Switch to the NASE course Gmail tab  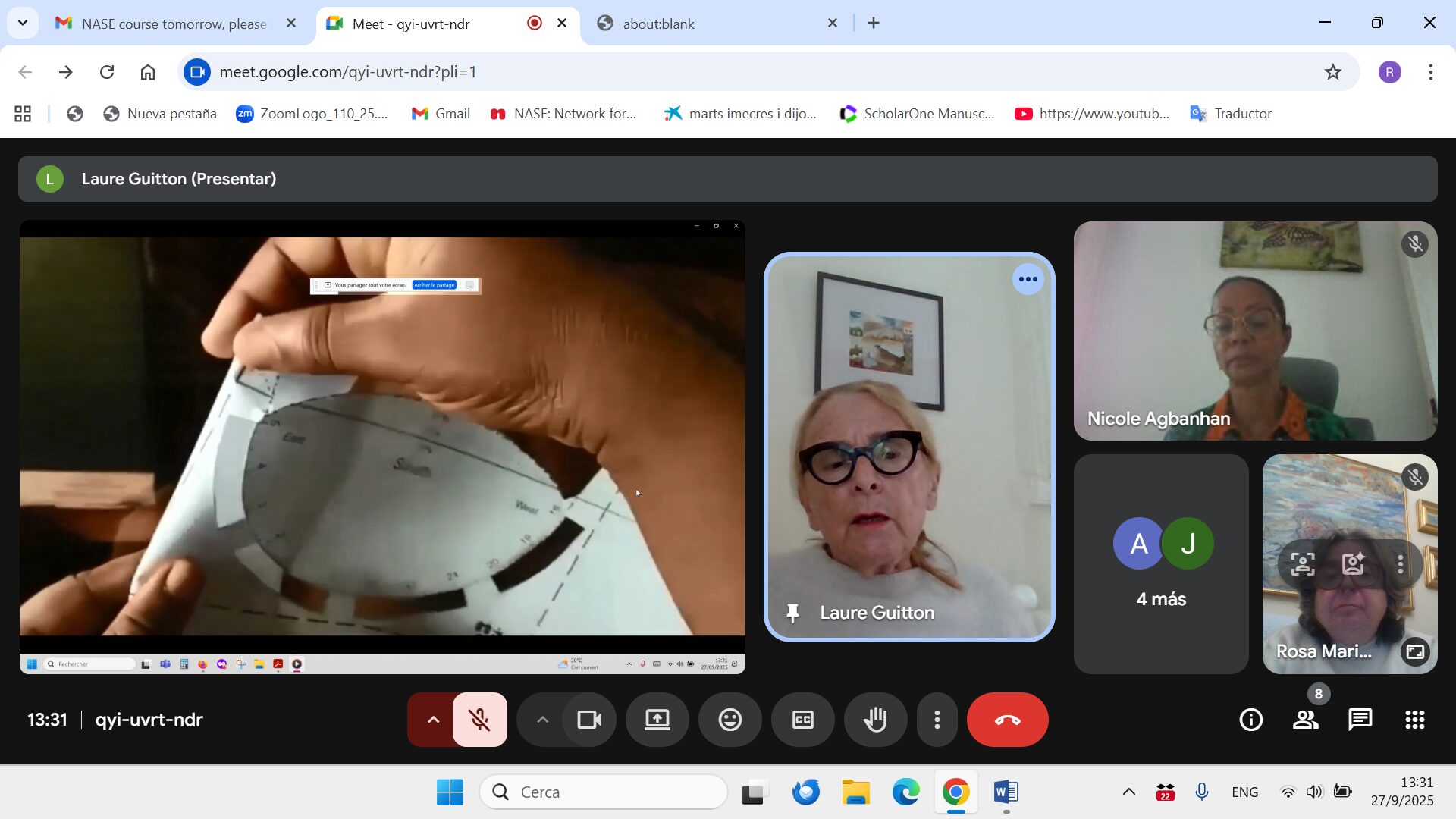173,24
